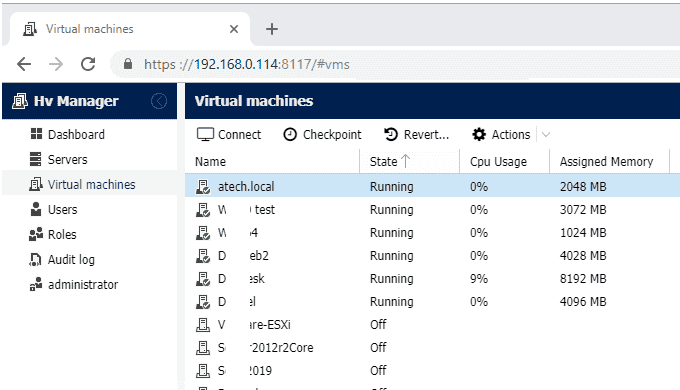Select the VM name ending in test
This screenshot has width=680, height=390.
(246, 210)
